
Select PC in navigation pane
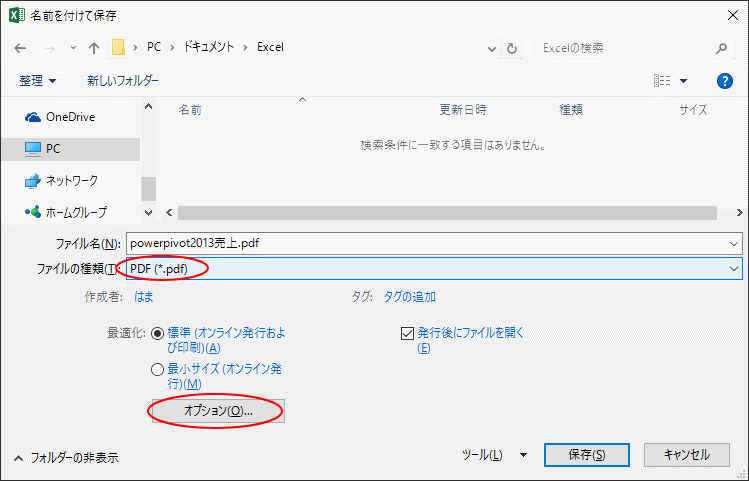[x=71, y=149]
